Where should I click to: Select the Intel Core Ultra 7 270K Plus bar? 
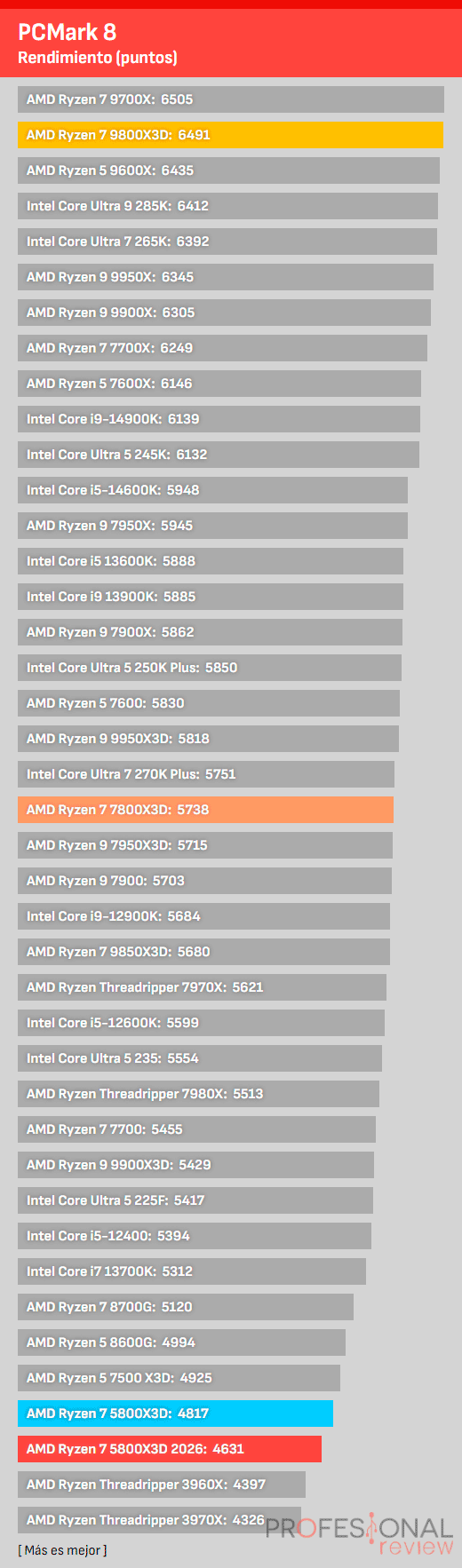pos(206,774)
